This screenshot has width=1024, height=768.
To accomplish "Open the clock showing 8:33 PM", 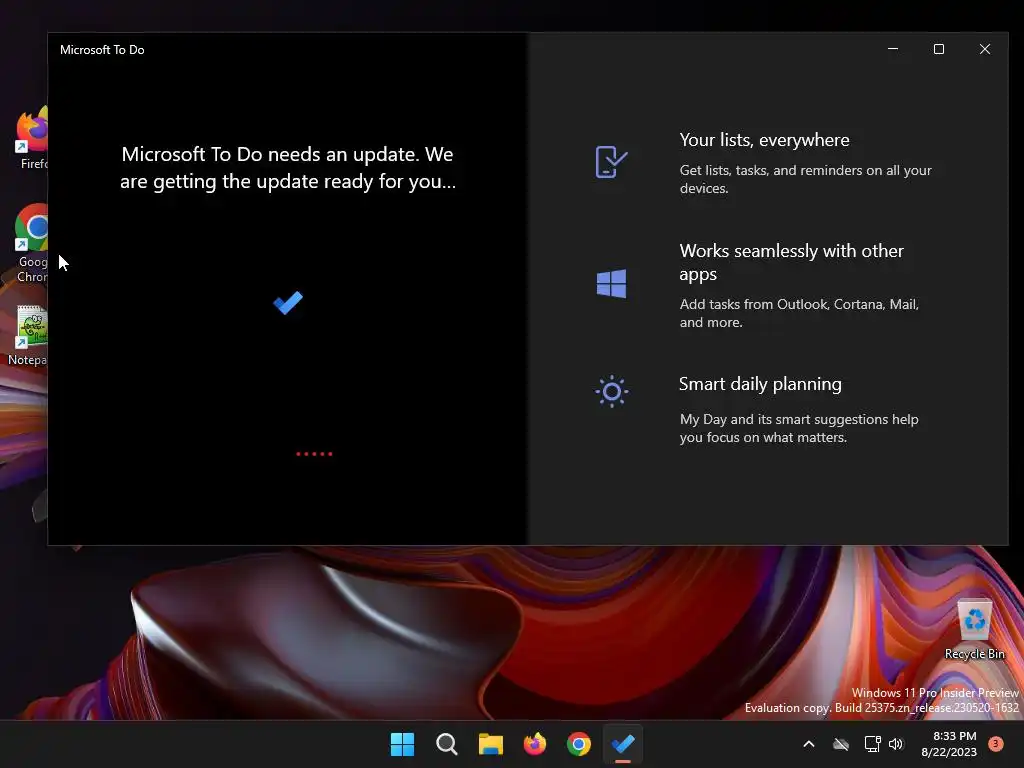I will (949, 744).
